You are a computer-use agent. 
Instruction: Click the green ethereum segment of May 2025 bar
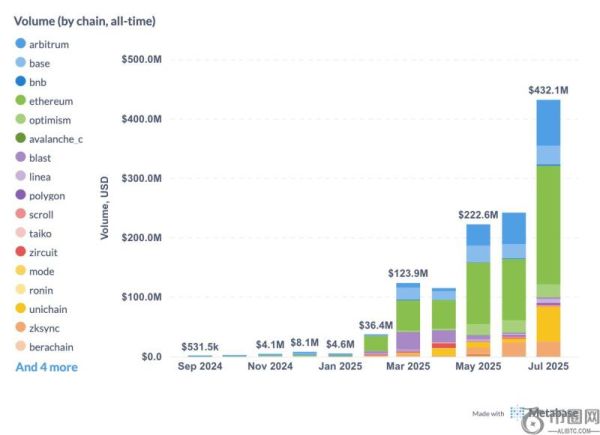[x=478, y=292]
